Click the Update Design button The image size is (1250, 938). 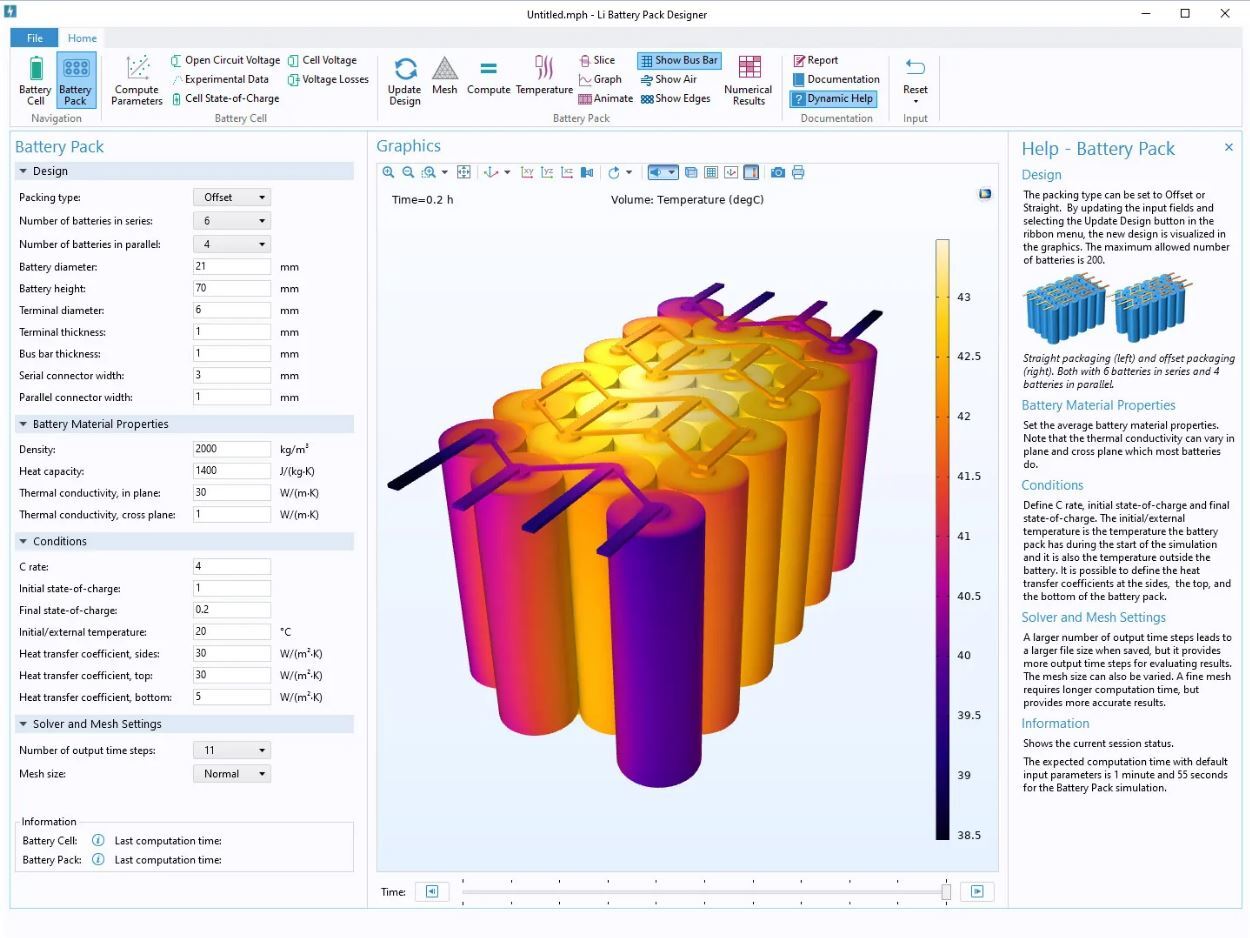click(404, 79)
